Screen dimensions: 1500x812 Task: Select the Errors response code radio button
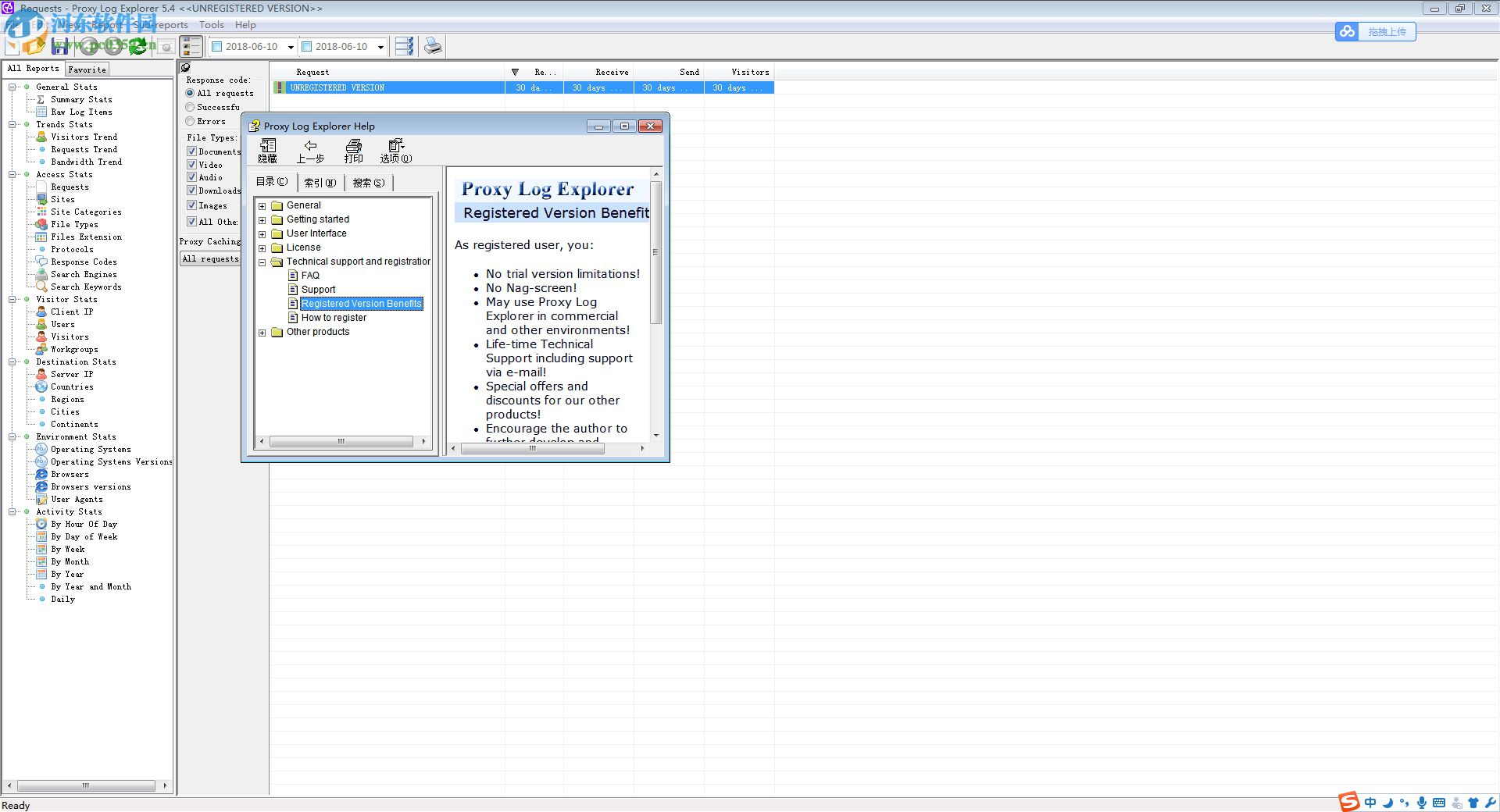(x=190, y=121)
